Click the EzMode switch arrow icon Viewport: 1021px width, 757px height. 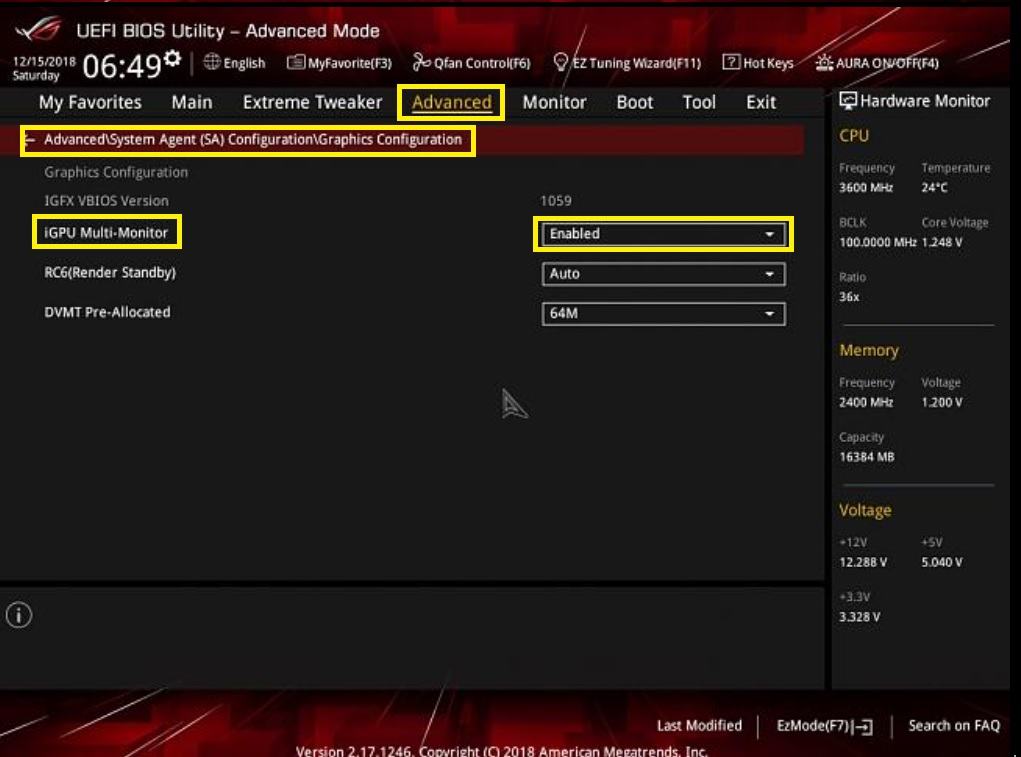[x=863, y=726]
